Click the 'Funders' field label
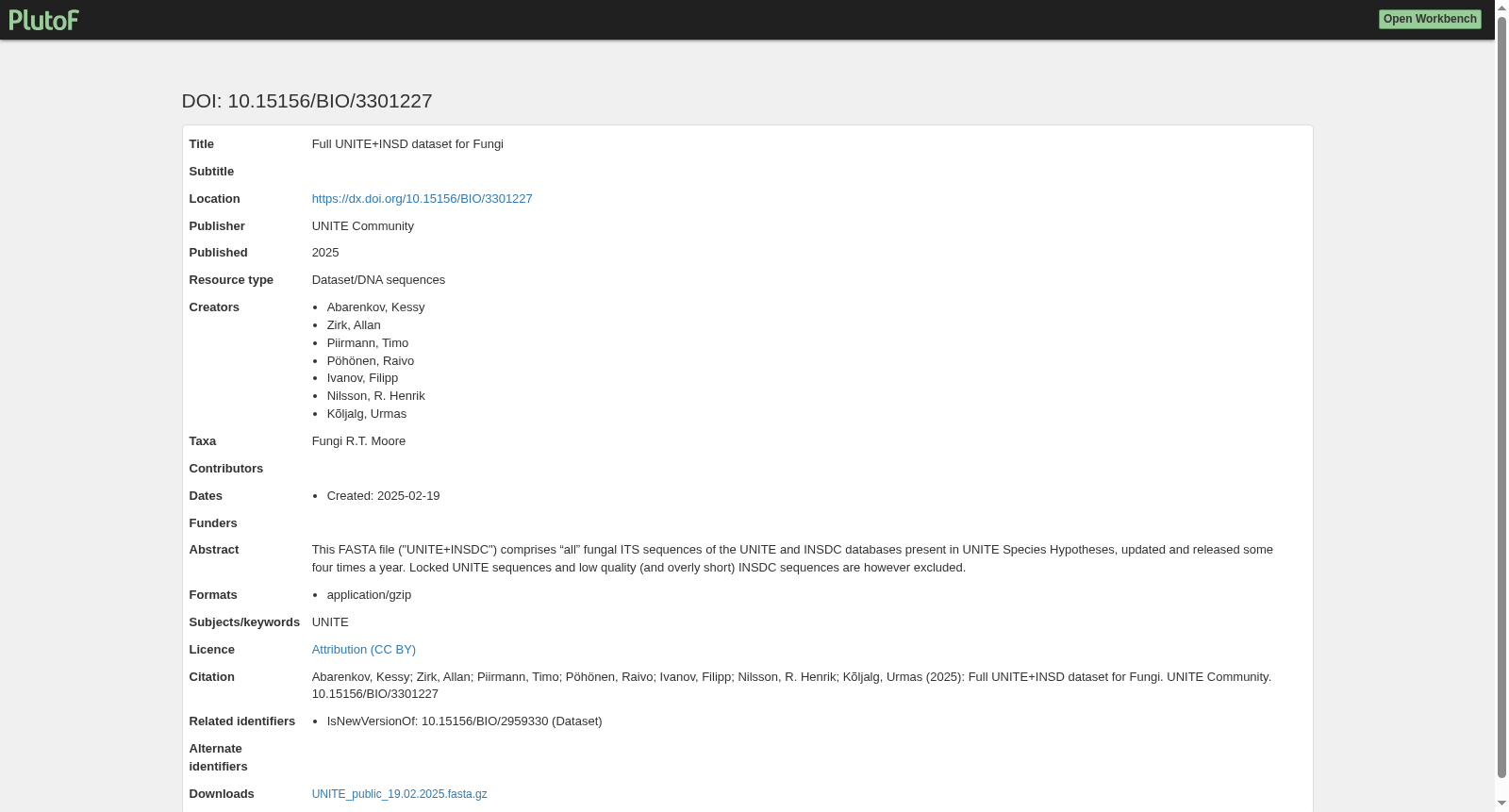This screenshot has width=1509, height=812. [213, 523]
